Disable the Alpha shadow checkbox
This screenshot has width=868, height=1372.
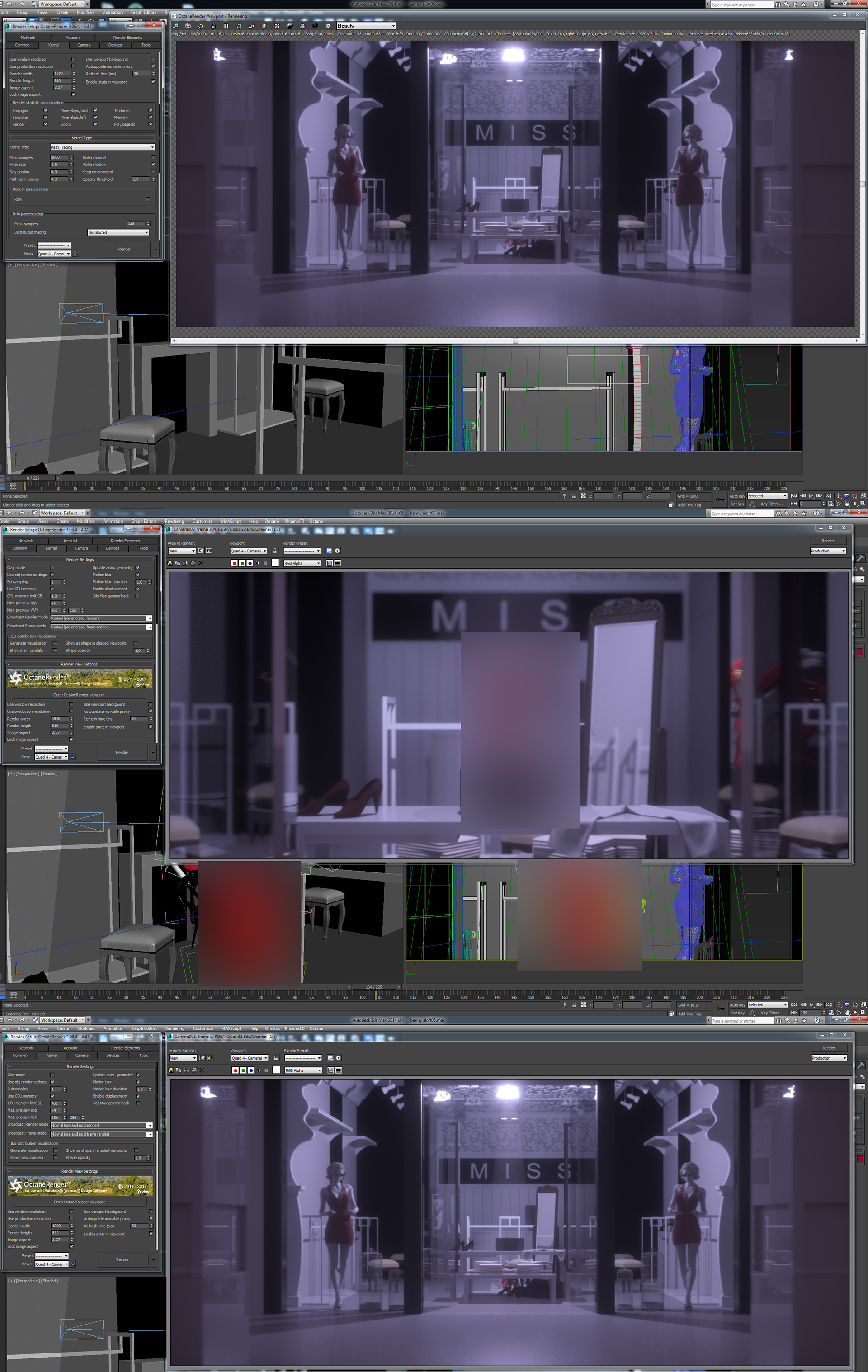[153, 165]
